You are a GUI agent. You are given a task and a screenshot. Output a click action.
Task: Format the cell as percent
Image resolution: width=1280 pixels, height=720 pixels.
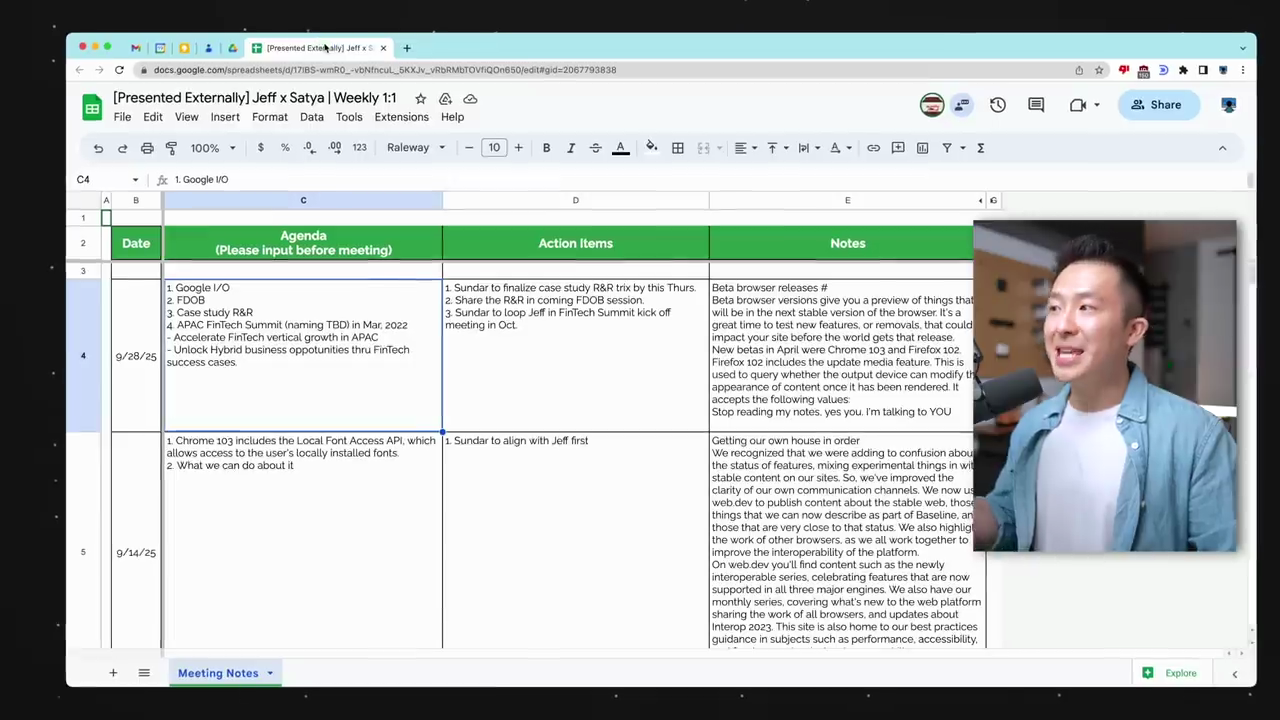pos(285,148)
